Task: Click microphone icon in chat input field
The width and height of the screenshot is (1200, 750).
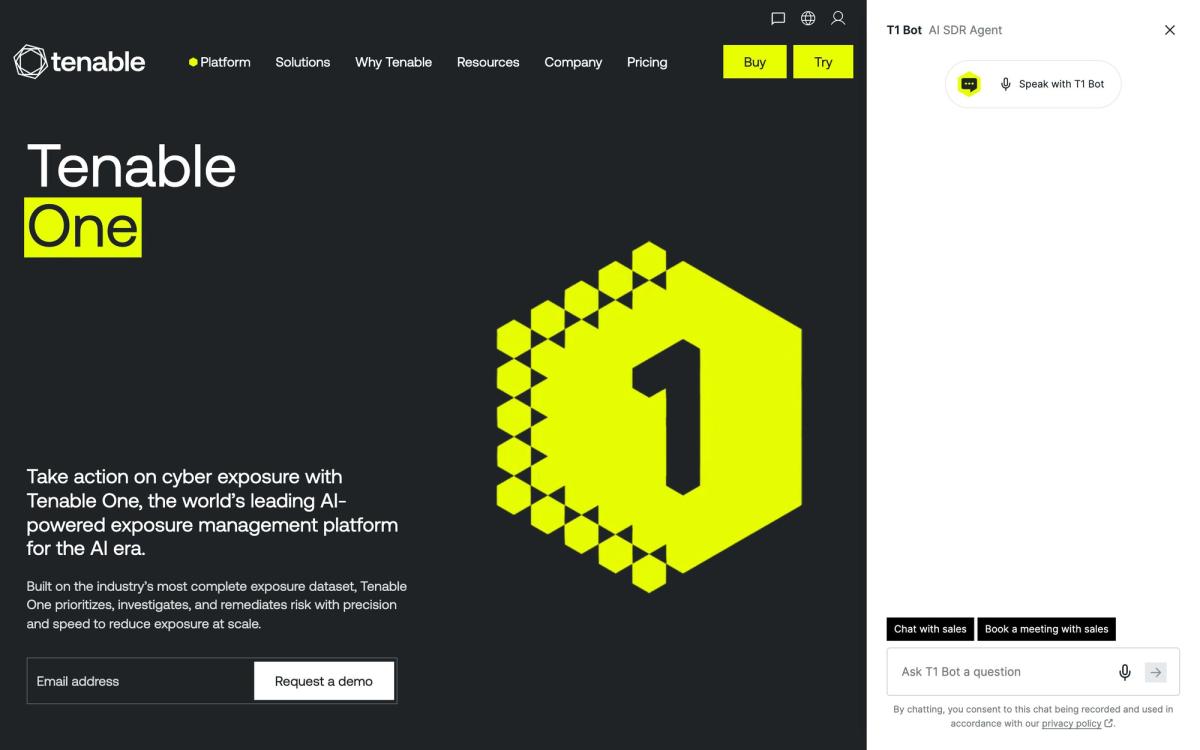Action: click(1125, 672)
